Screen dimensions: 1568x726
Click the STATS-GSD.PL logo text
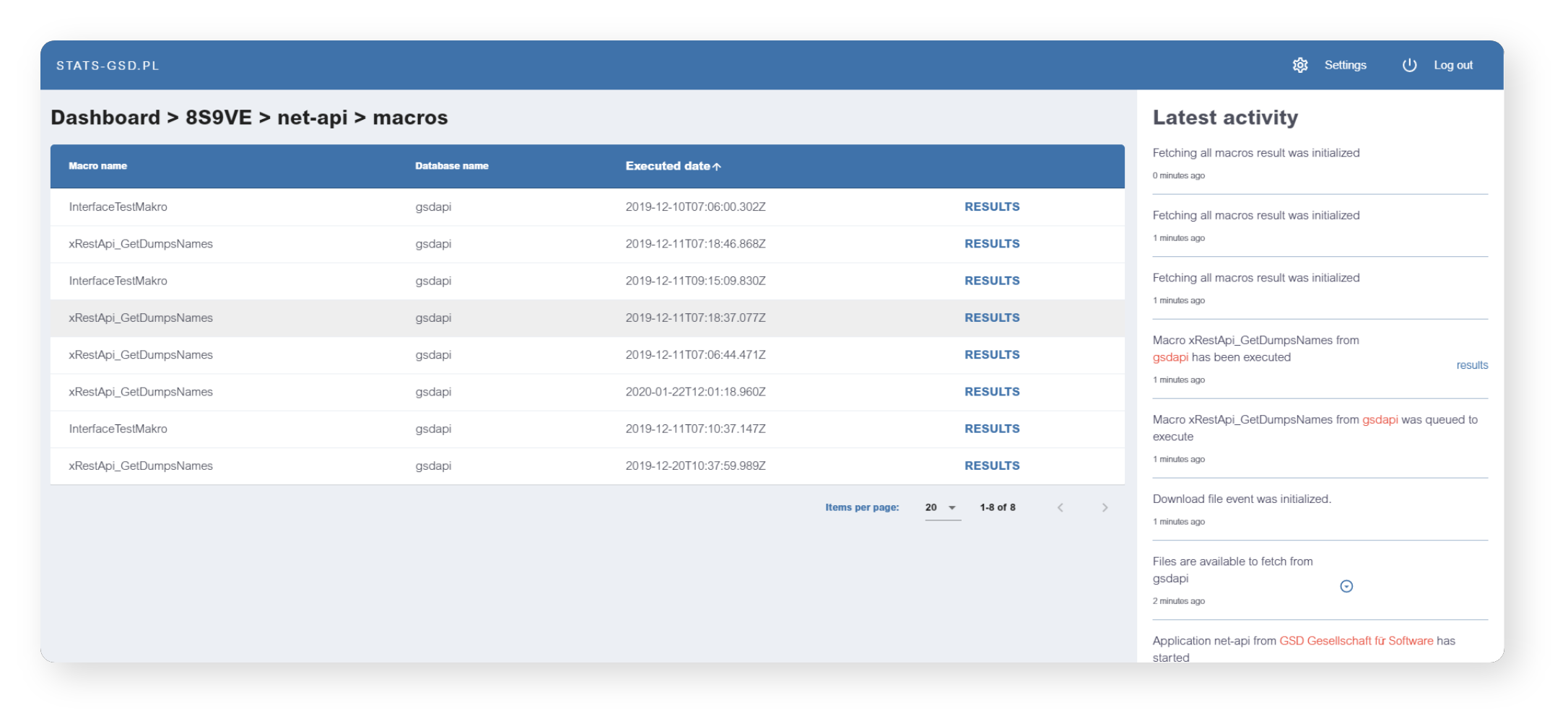tap(108, 66)
